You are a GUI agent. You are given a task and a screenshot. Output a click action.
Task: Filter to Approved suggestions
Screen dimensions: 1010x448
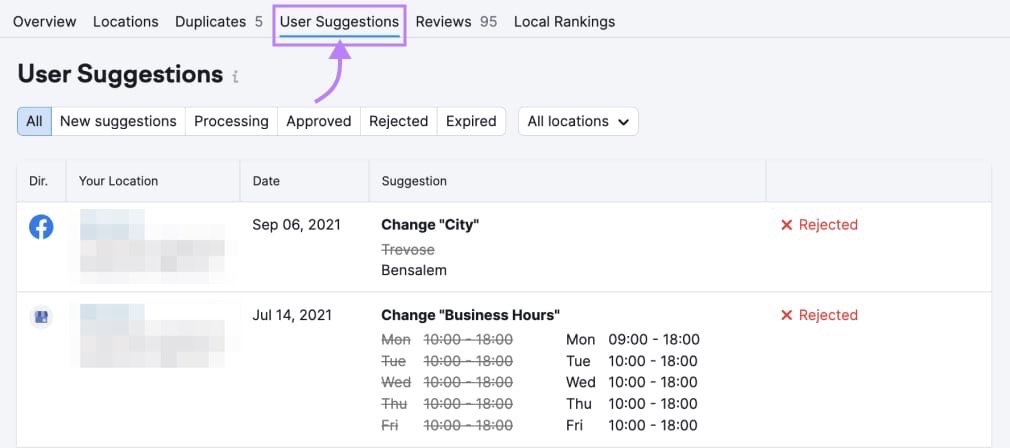click(318, 121)
